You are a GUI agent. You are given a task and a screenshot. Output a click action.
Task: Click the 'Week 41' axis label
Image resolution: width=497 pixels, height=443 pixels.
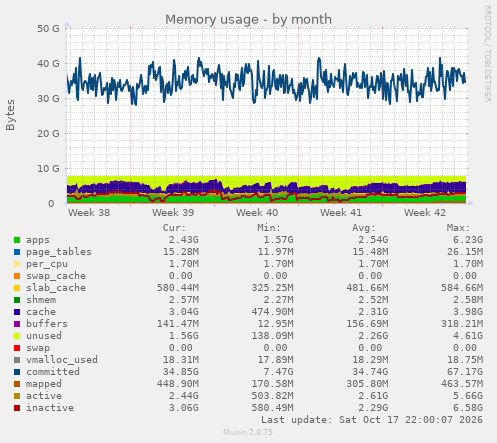pyautogui.click(x=341, y=213)
